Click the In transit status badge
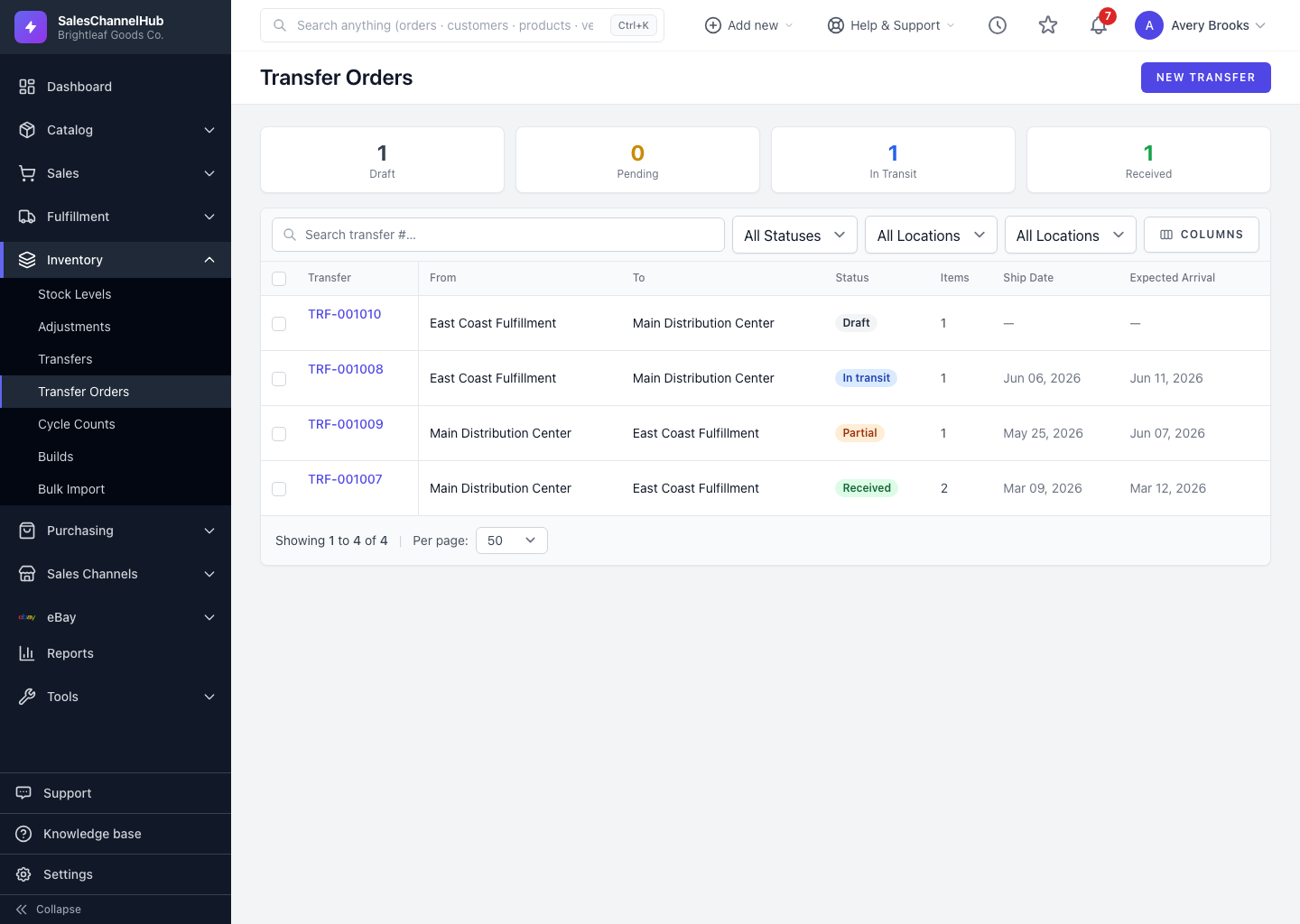This screenshot has height=924, width=1300. (x=866, y=378)
